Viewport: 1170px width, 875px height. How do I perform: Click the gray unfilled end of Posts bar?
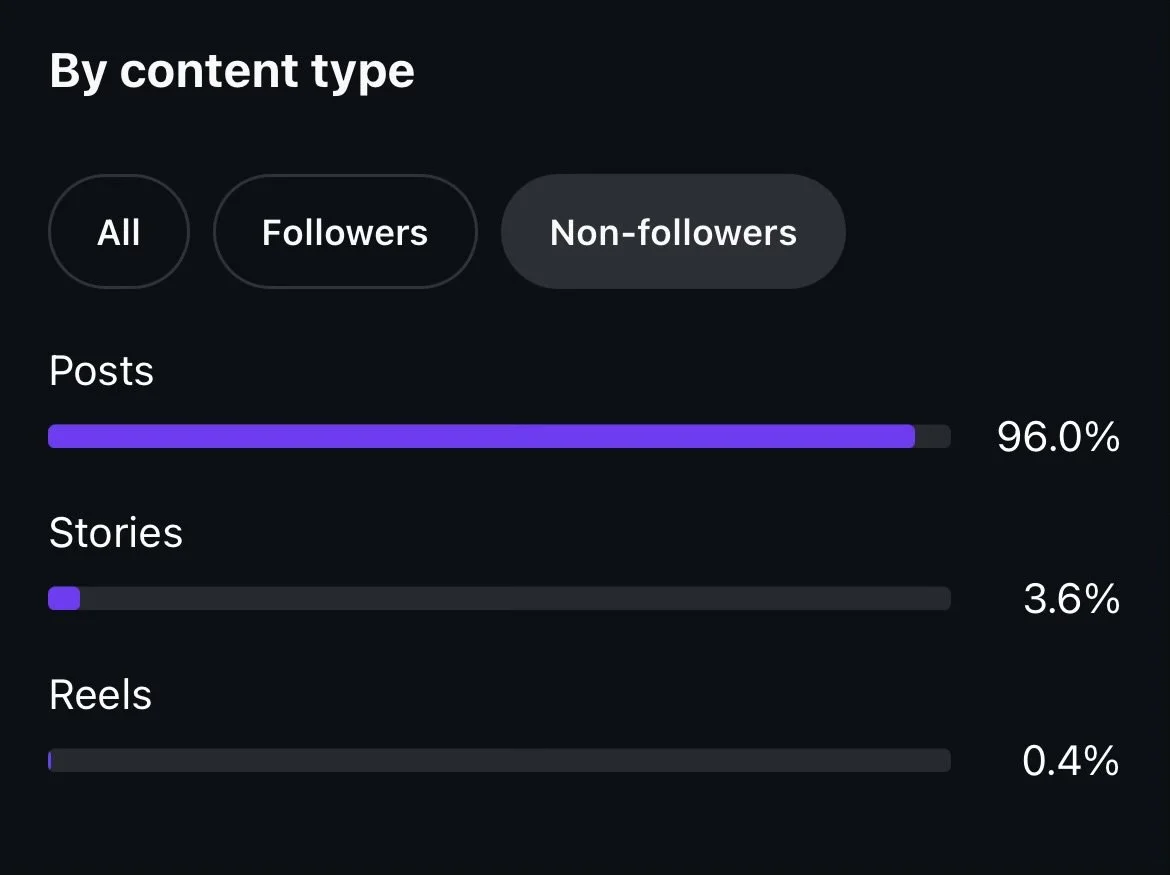(933, 436)
